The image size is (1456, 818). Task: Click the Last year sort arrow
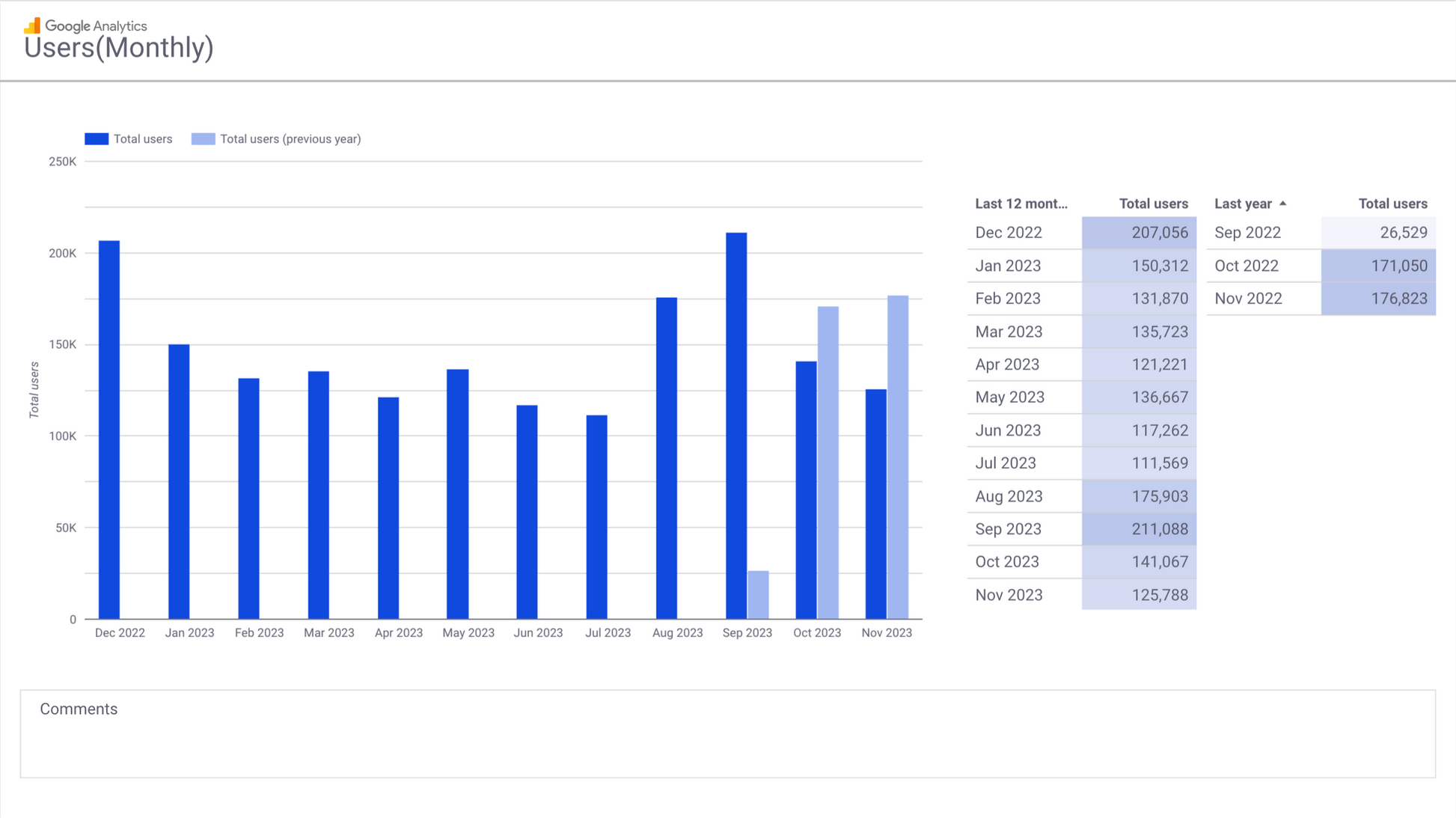coord(1283,204)
